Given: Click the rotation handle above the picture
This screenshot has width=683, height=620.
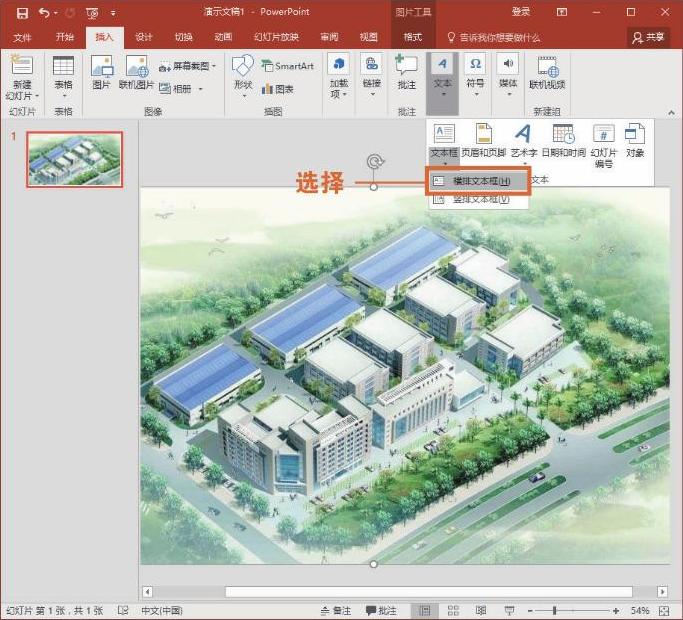Looking at the screenshot, I should point(374,161).
